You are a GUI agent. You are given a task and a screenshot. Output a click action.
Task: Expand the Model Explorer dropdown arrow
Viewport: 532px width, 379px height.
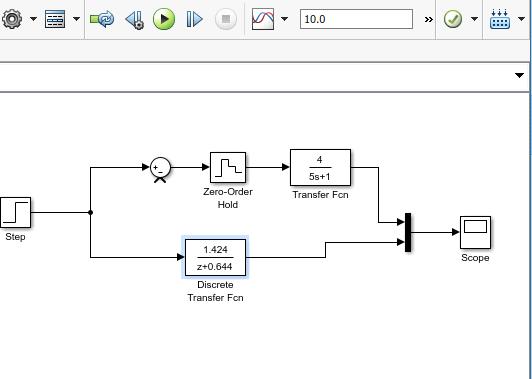77,19
